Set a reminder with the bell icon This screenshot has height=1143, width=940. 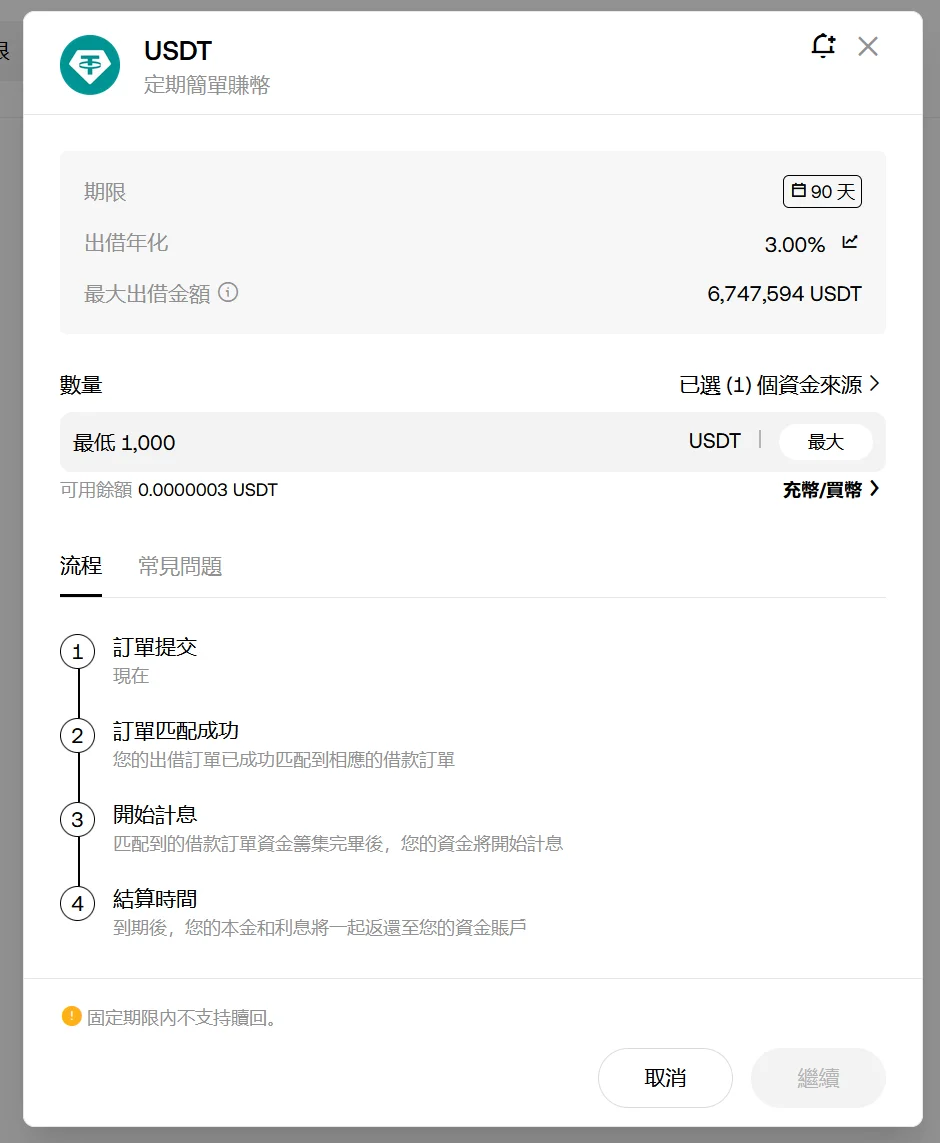[823, 46]
